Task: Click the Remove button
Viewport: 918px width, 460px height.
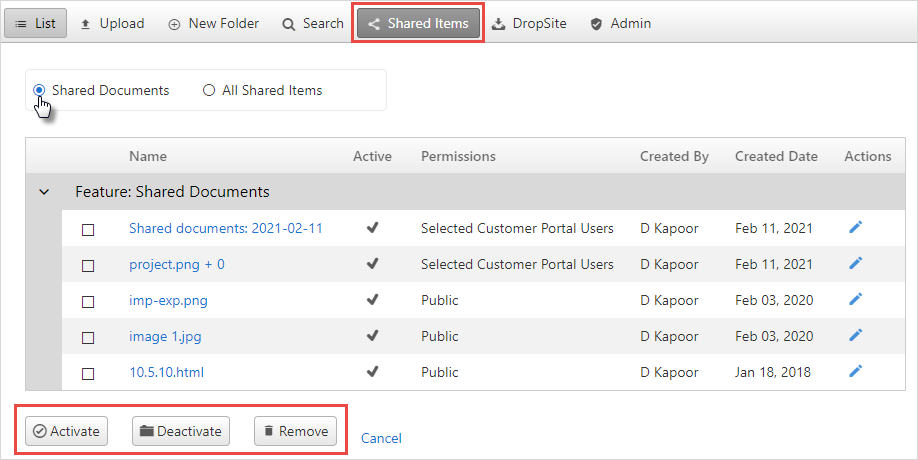Action: pos(296,431)
